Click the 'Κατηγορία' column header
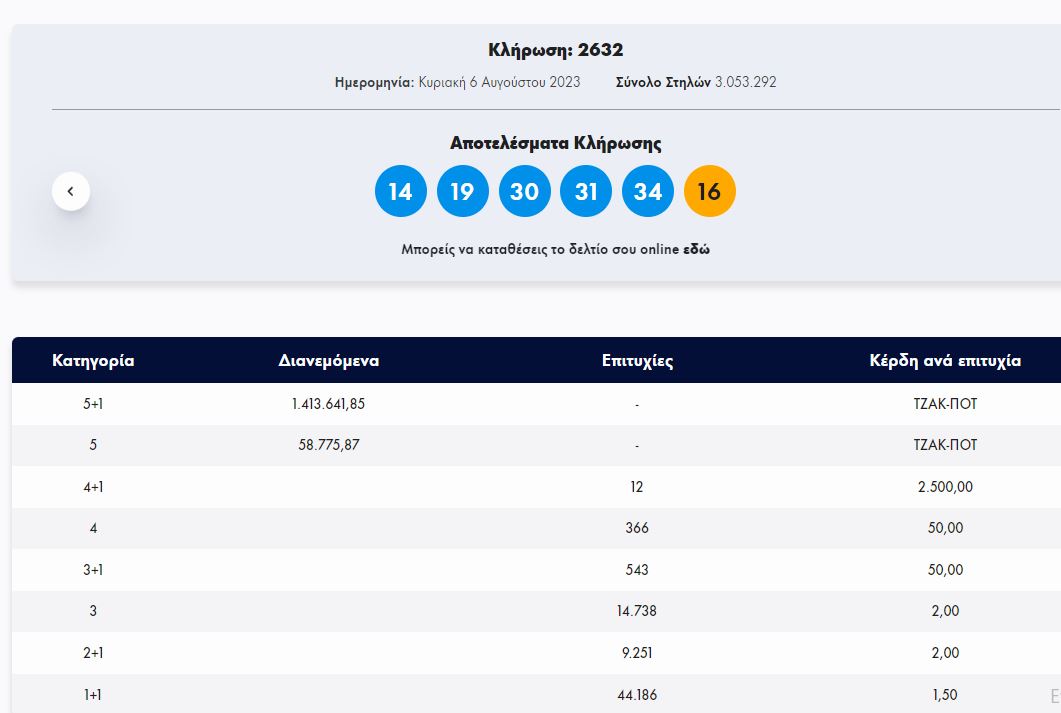Screen dimensions: 1061x713 [x=93, y=361]
